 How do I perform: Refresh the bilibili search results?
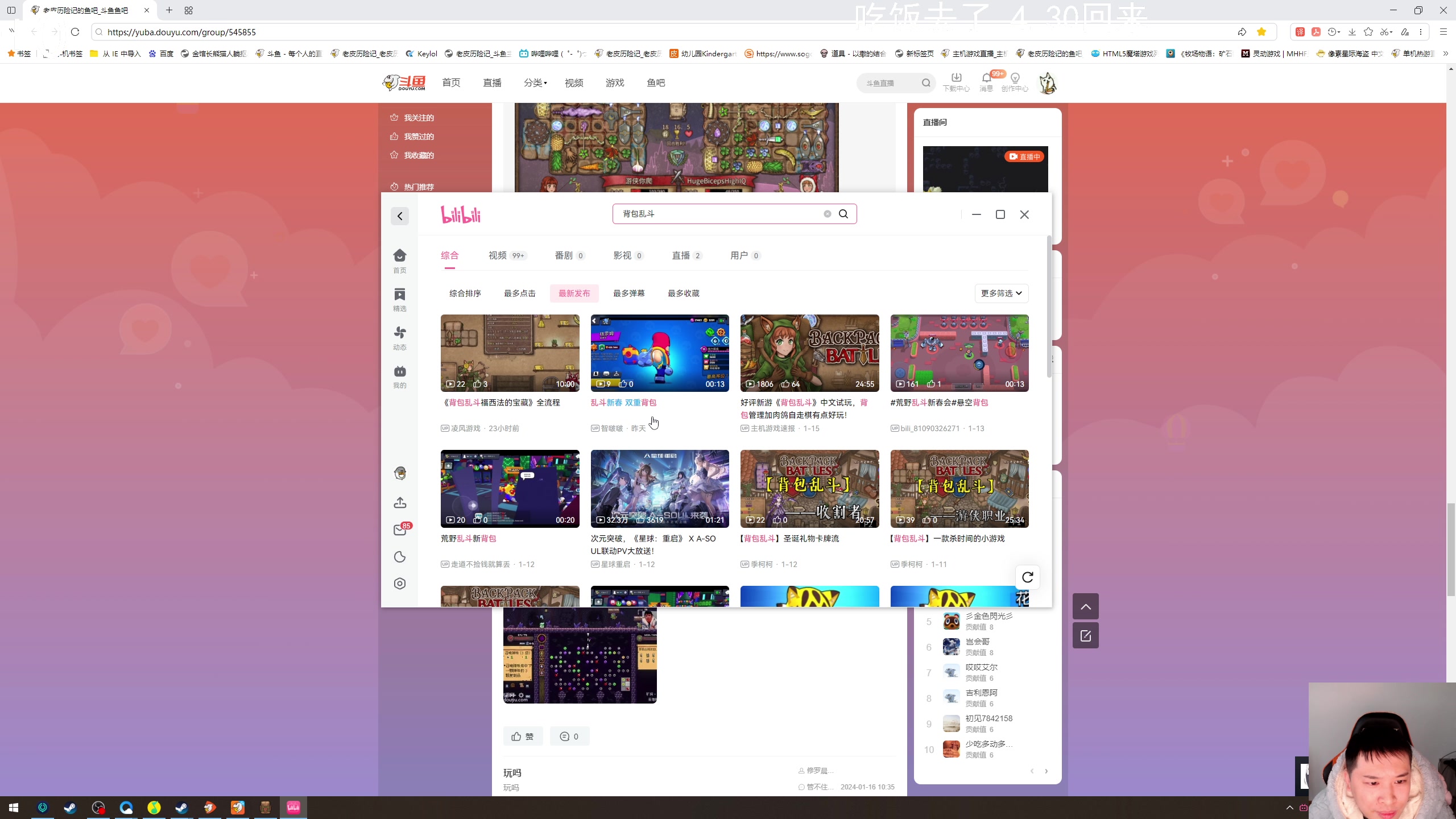(x=1028, y=577)
